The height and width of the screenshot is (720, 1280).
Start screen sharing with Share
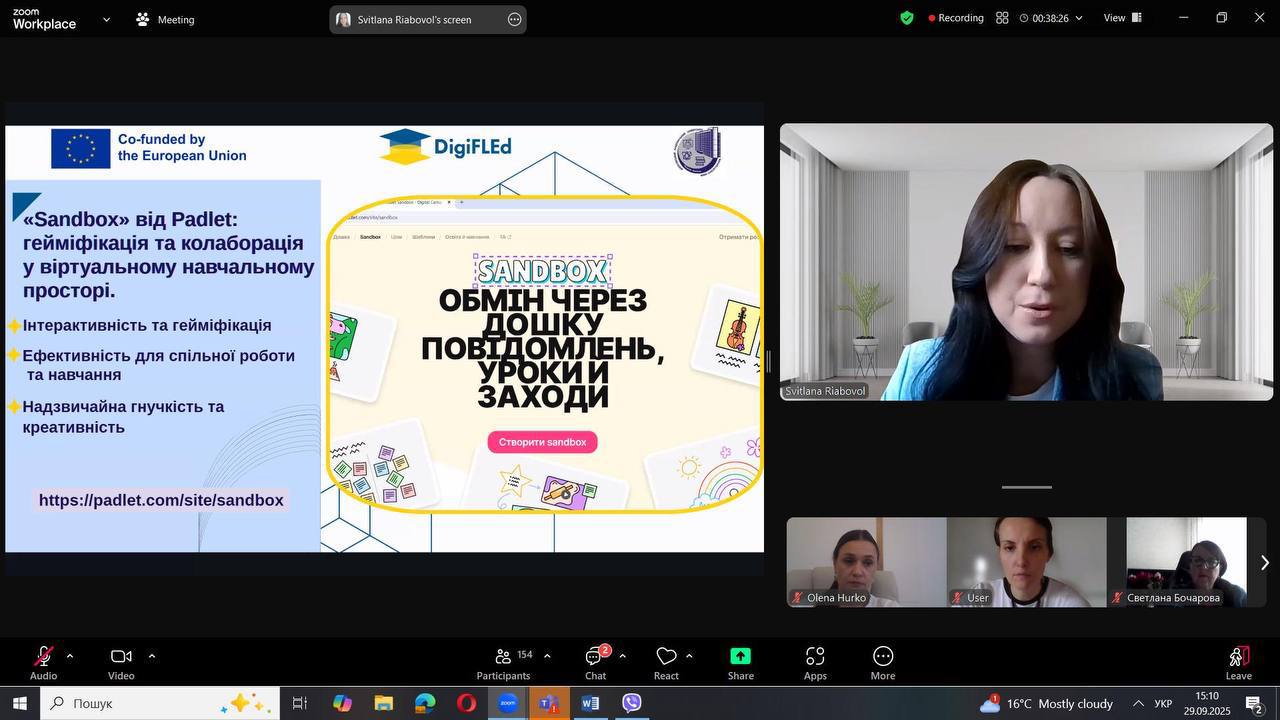(740, 662)
